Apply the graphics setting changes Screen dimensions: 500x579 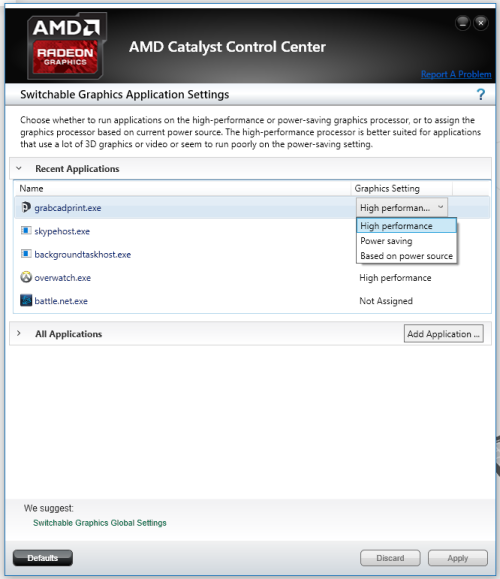click(x=458, y=558)
